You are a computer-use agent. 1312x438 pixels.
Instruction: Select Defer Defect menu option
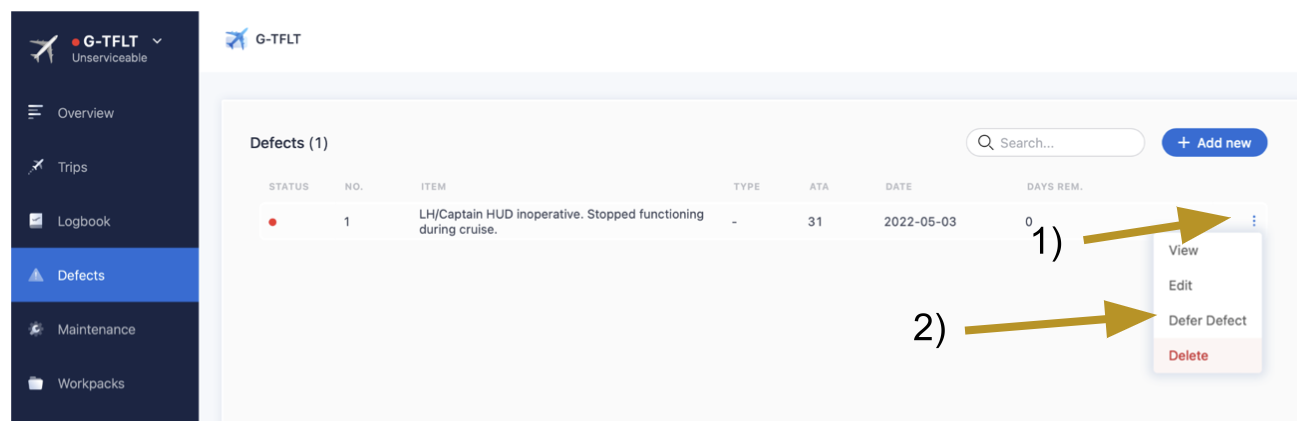pos(1207,320)
